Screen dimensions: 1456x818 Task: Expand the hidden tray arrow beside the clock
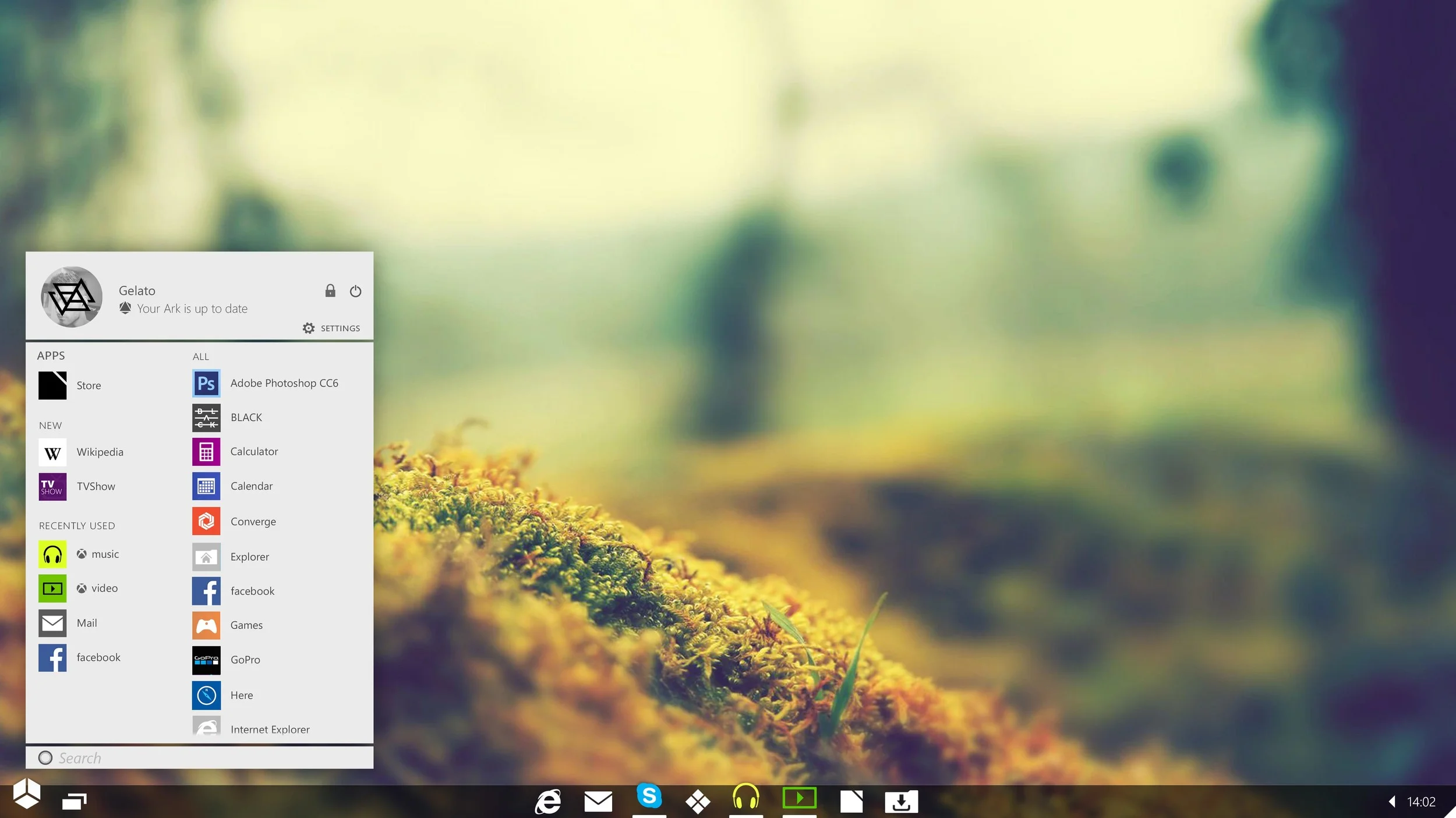1391,802
